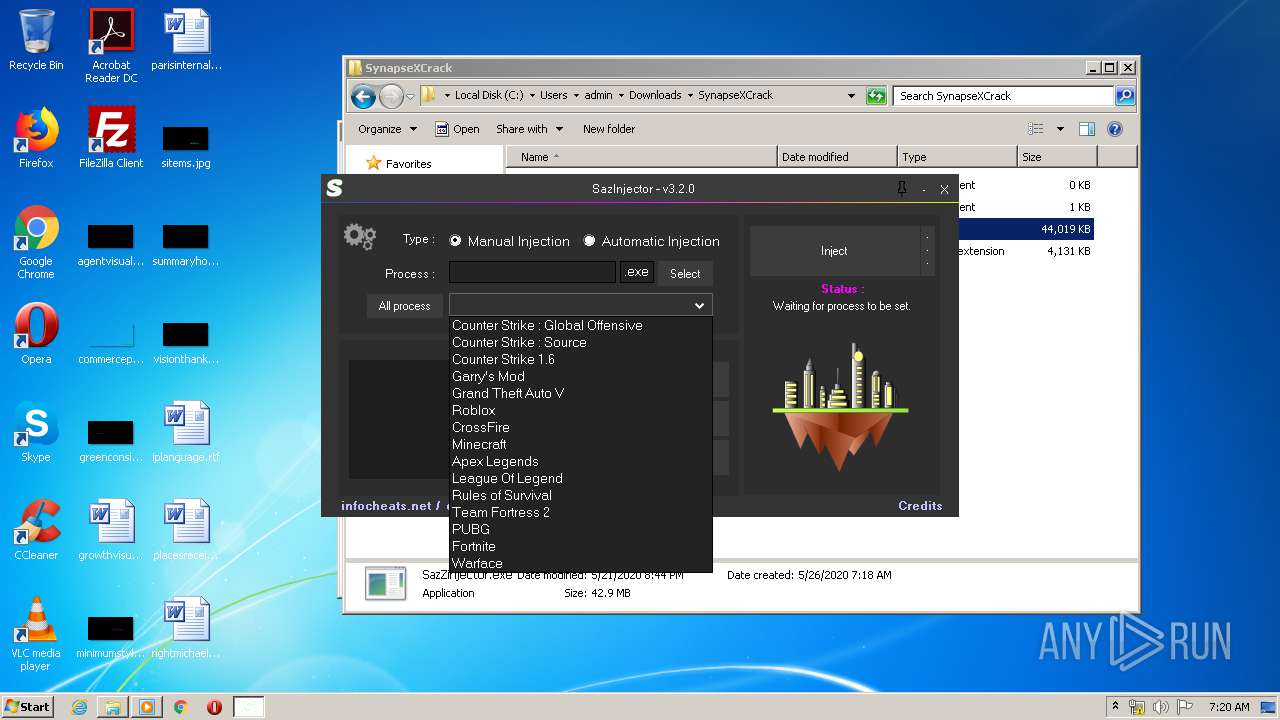Open Acrobat Reader DC desktop icon

coord(111,46)
